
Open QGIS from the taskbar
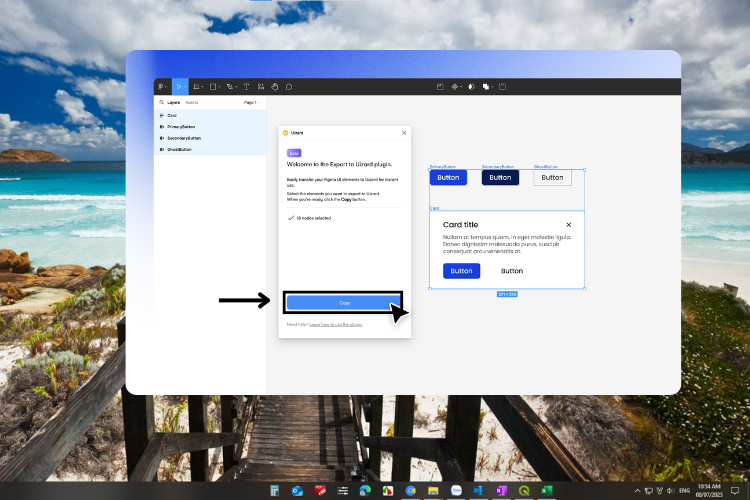tap(524, 490)
